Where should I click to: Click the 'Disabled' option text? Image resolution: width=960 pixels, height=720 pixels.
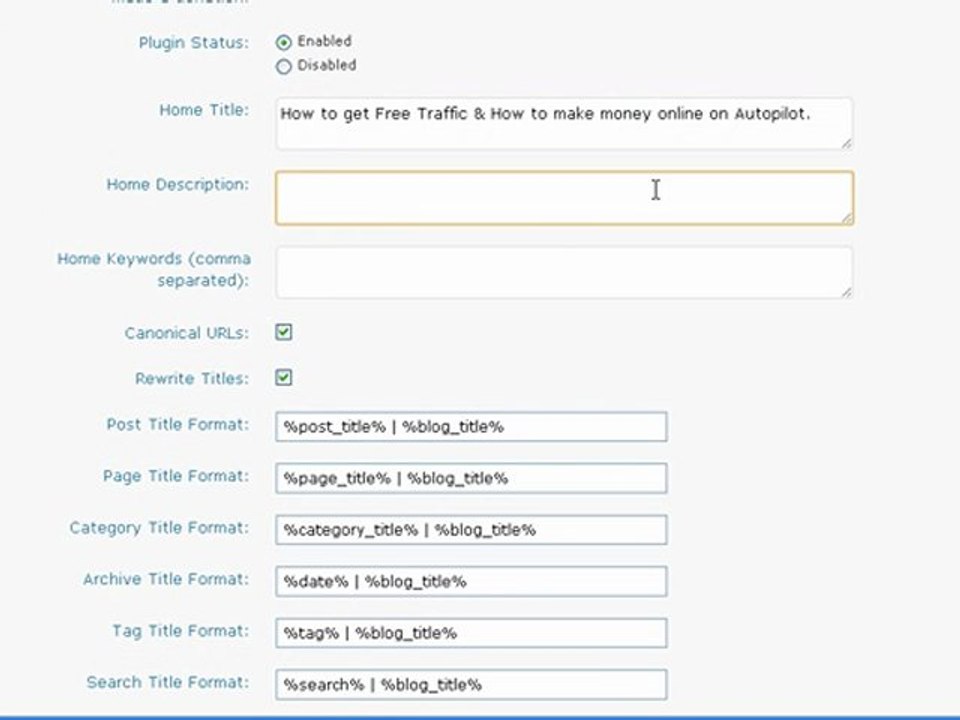point(327,65)
